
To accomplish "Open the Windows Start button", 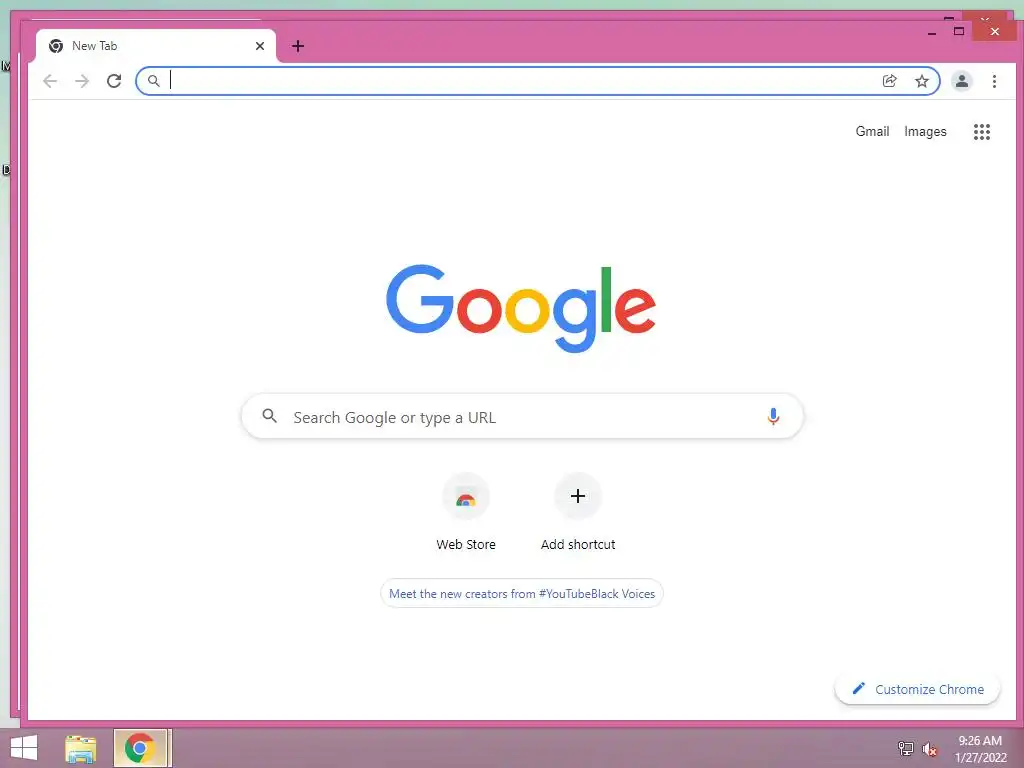I will (x=24, y=748).
